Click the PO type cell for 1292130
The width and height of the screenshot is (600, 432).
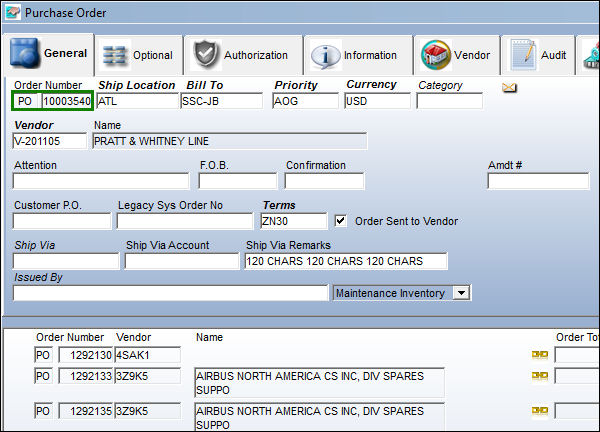pos(43,355)
